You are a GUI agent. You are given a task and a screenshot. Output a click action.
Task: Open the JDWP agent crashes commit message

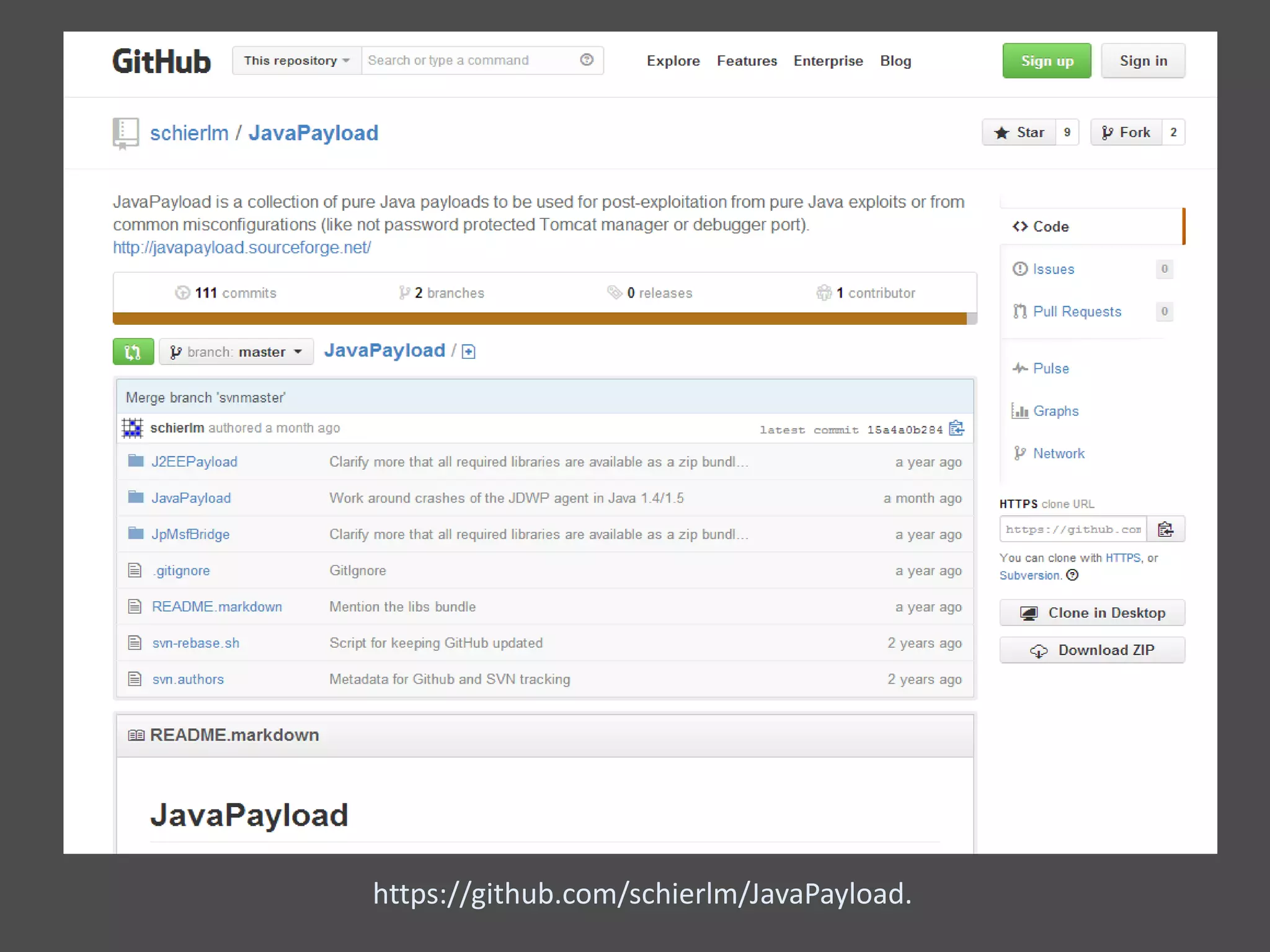(507, 498)
